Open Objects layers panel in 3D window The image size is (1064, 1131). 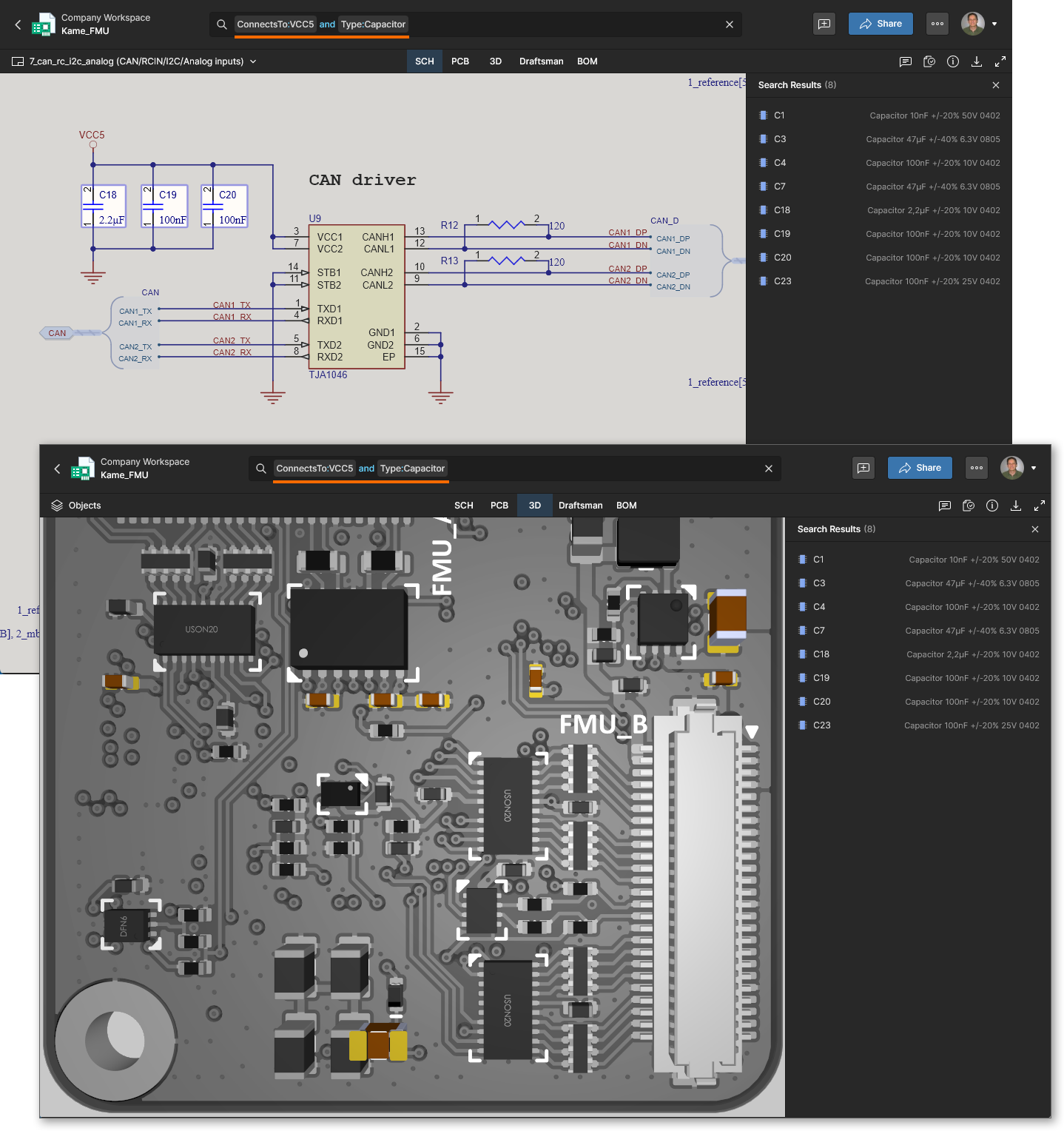click(75, 506)
